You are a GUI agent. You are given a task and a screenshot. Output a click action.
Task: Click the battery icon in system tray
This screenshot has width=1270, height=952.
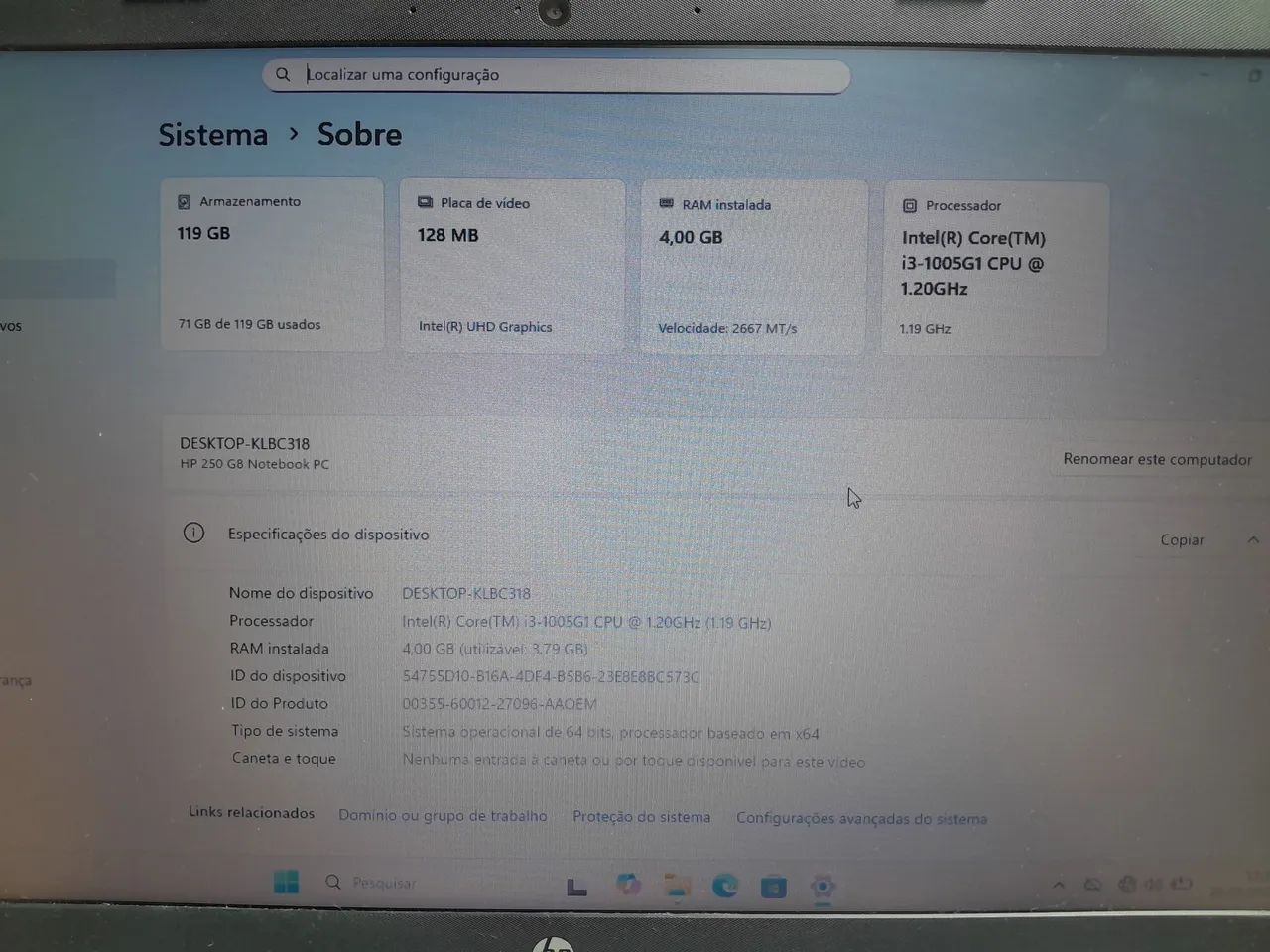(x=1181, y=885)
